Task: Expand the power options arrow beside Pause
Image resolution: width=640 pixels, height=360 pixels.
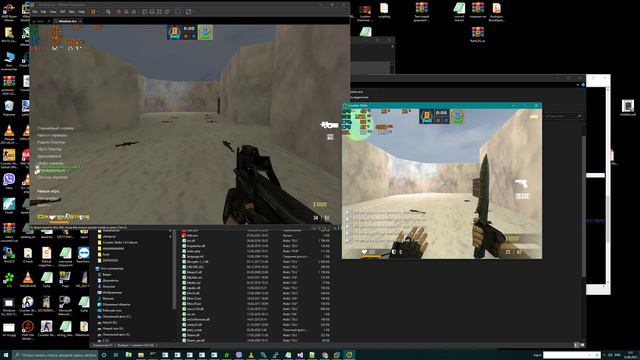Action: tap(98, 12)
